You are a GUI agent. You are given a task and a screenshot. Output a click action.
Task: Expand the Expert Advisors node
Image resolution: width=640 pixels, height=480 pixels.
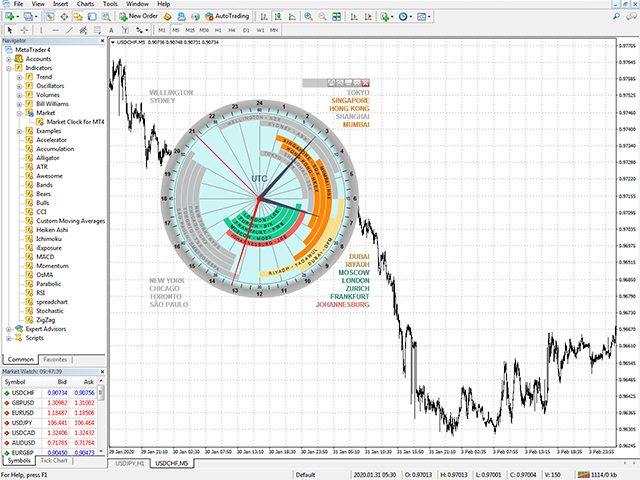pyautogui.click(x=9, y=329)
